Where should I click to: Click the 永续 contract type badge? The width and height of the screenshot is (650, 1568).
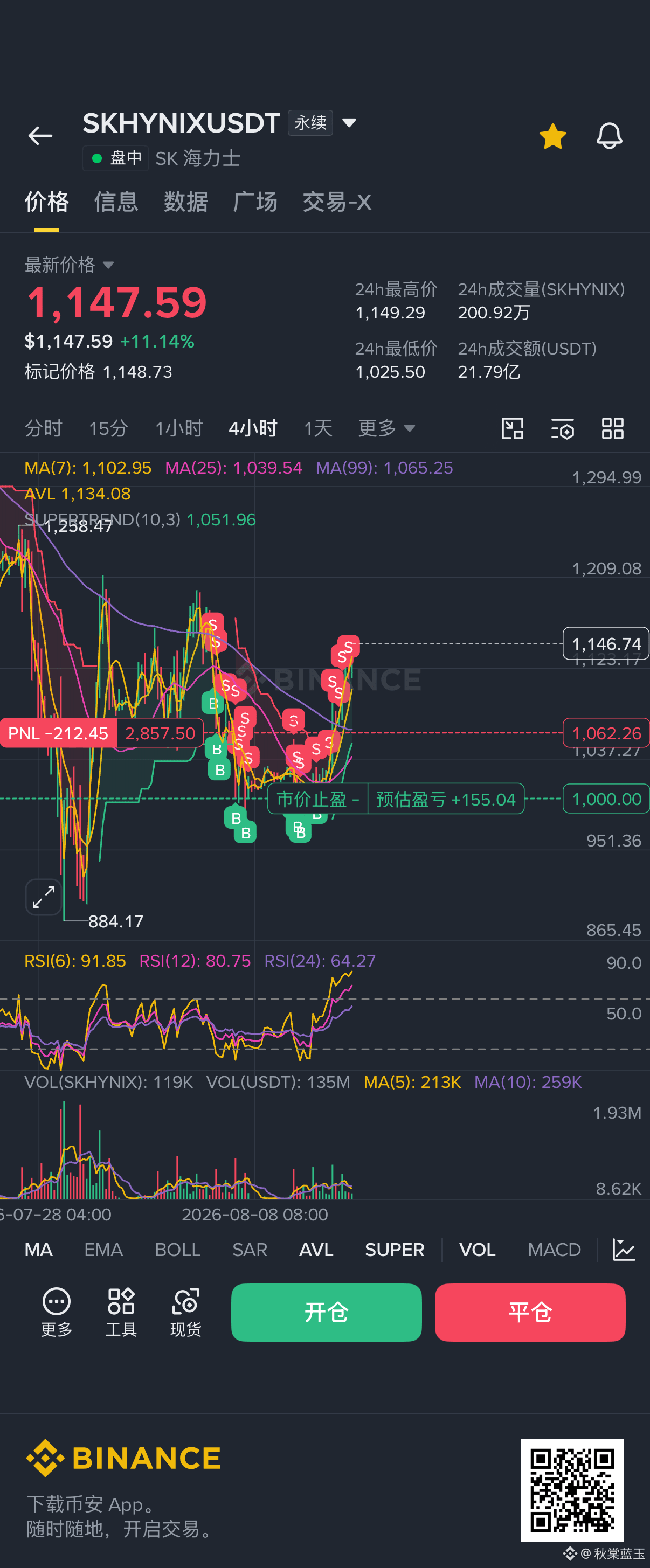point(310,123)
